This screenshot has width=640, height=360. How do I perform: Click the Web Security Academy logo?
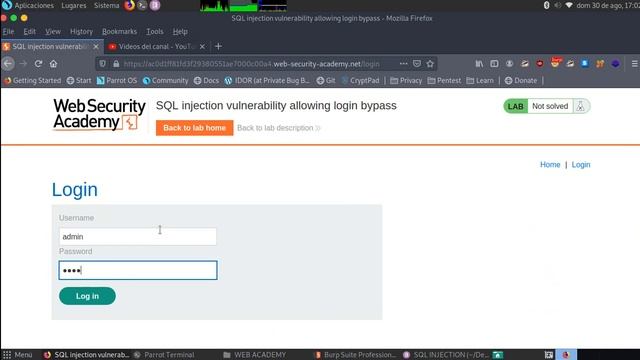pyautogui.click(x=99, y=114)
